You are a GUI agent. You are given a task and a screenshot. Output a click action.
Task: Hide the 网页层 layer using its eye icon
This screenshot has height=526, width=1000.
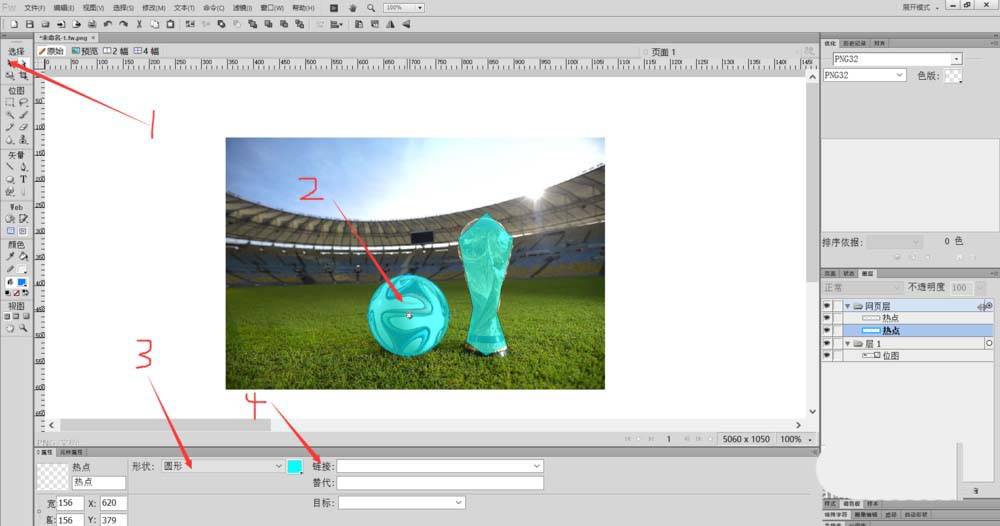[827, 305]
